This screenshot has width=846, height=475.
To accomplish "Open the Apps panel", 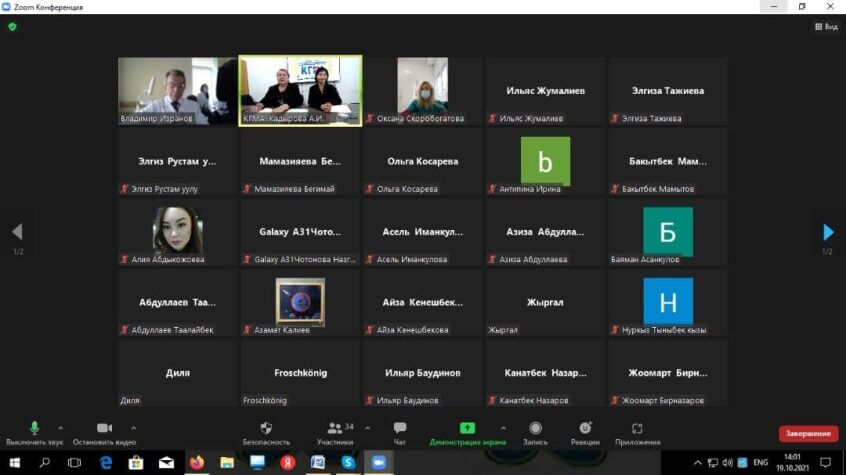I will tap(637, 429).
